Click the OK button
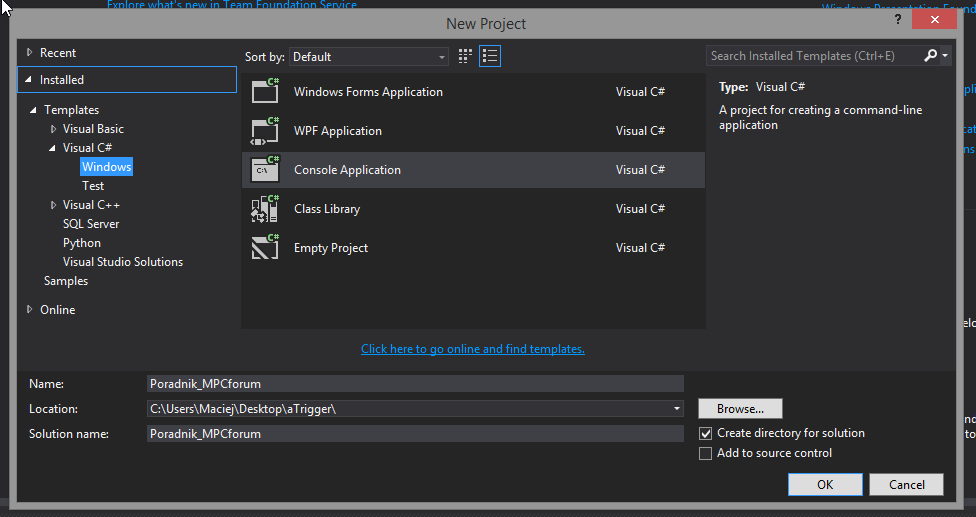Image resolution: width=976 pixels, height=517 pixels. point(825,485)
